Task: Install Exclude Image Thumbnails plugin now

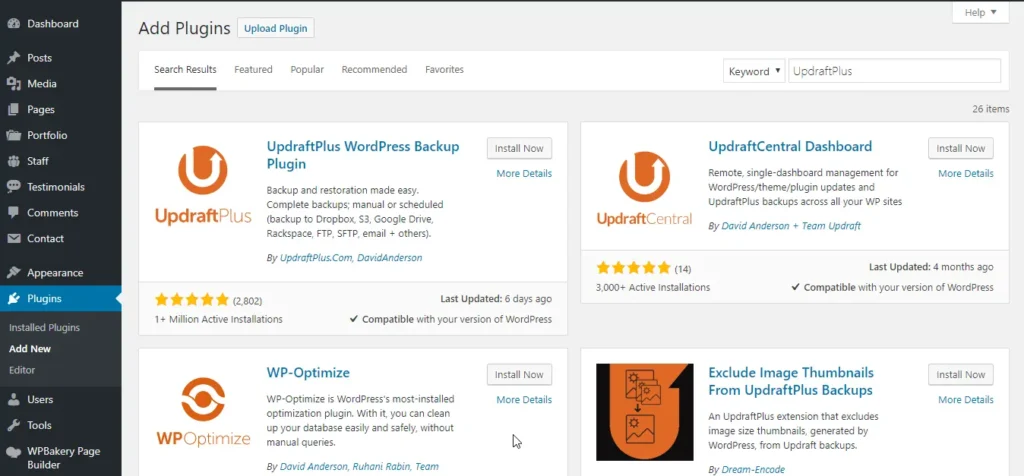Action: [x=961, y=375]
